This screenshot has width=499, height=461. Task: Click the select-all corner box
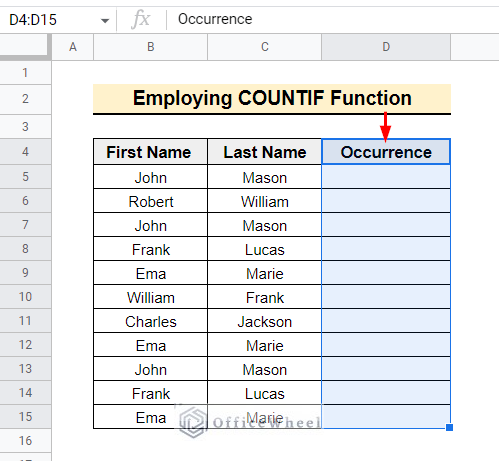click(25, 47)
